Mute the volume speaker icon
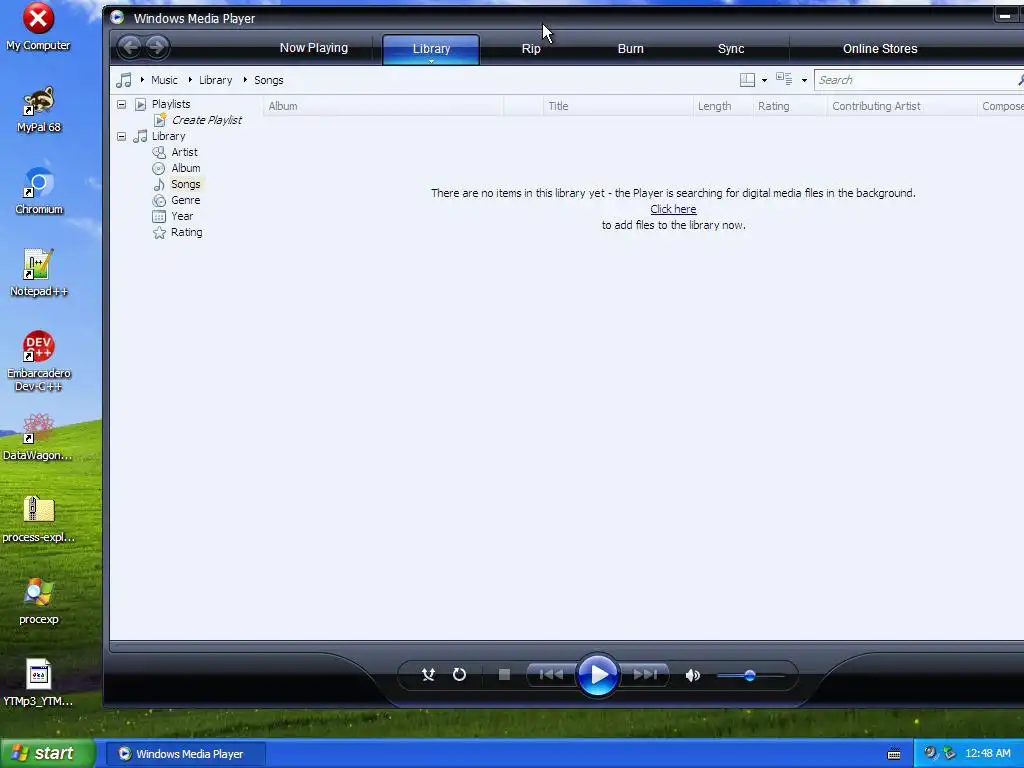The width and height of the screenshot is (1024, 768). (693, 675)
